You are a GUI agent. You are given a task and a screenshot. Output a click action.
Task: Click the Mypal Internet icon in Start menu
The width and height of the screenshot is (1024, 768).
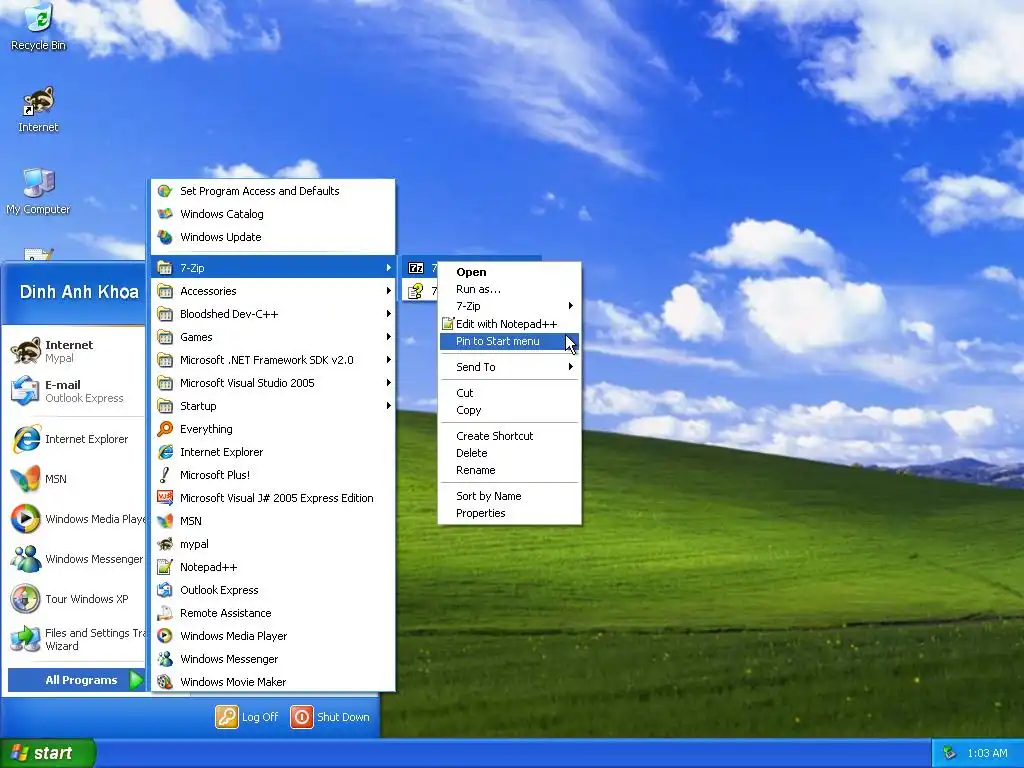tap(25, 351)
